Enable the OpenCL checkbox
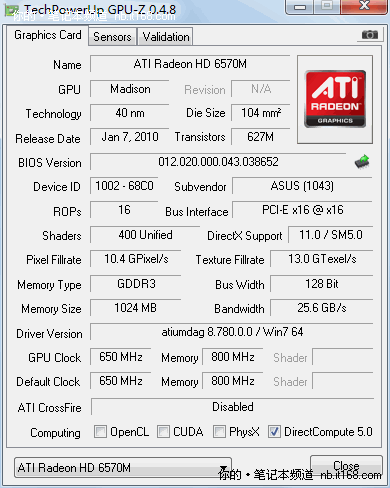 point(100,432)
